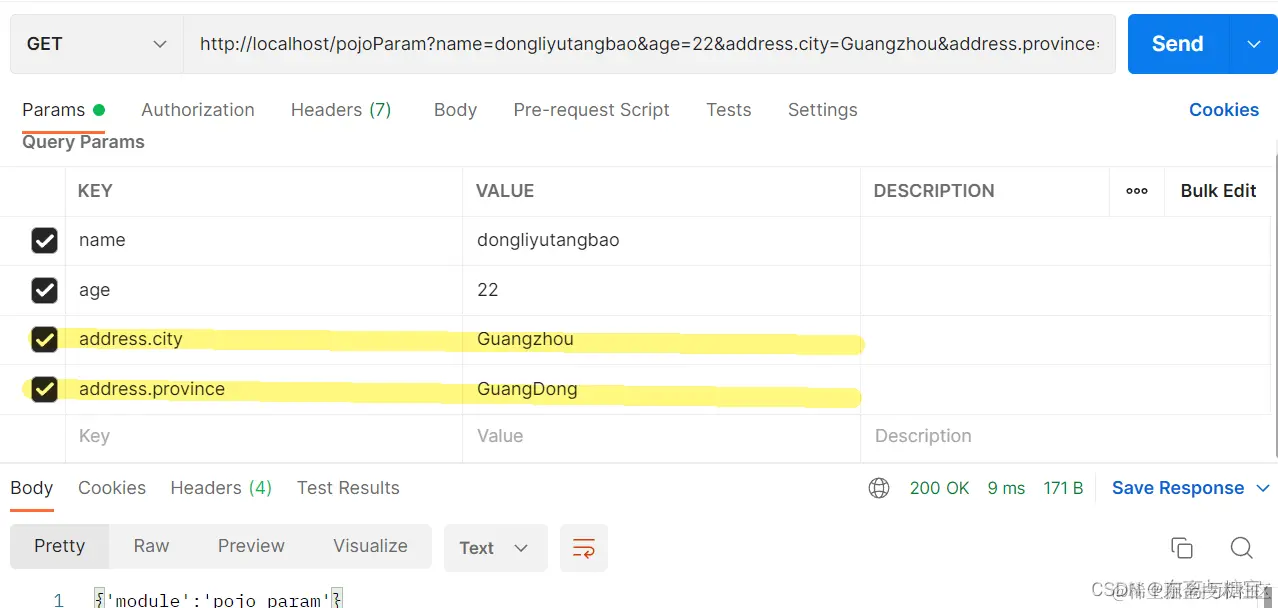Select the response Body tab
Image resolution: width=1278 pixels, height=608 pixels.
click(31, 488)
